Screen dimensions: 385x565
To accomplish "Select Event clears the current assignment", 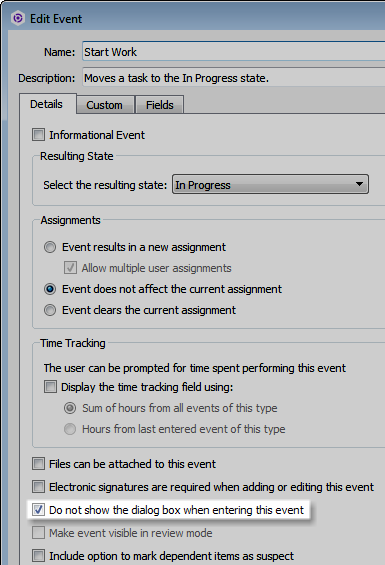I will point(50,310).
